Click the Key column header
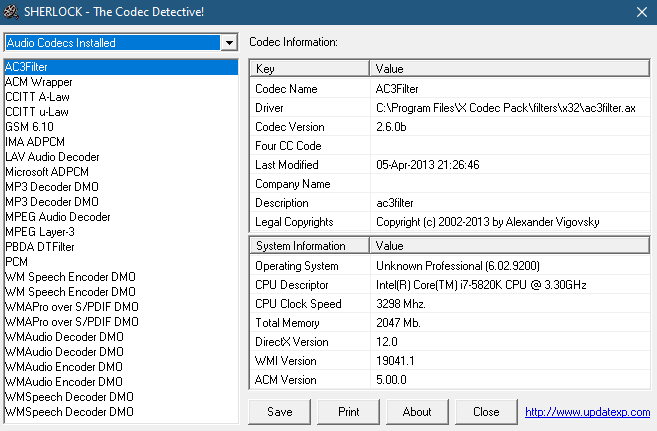This screenshot has width=657, height=431. [310, 69]
